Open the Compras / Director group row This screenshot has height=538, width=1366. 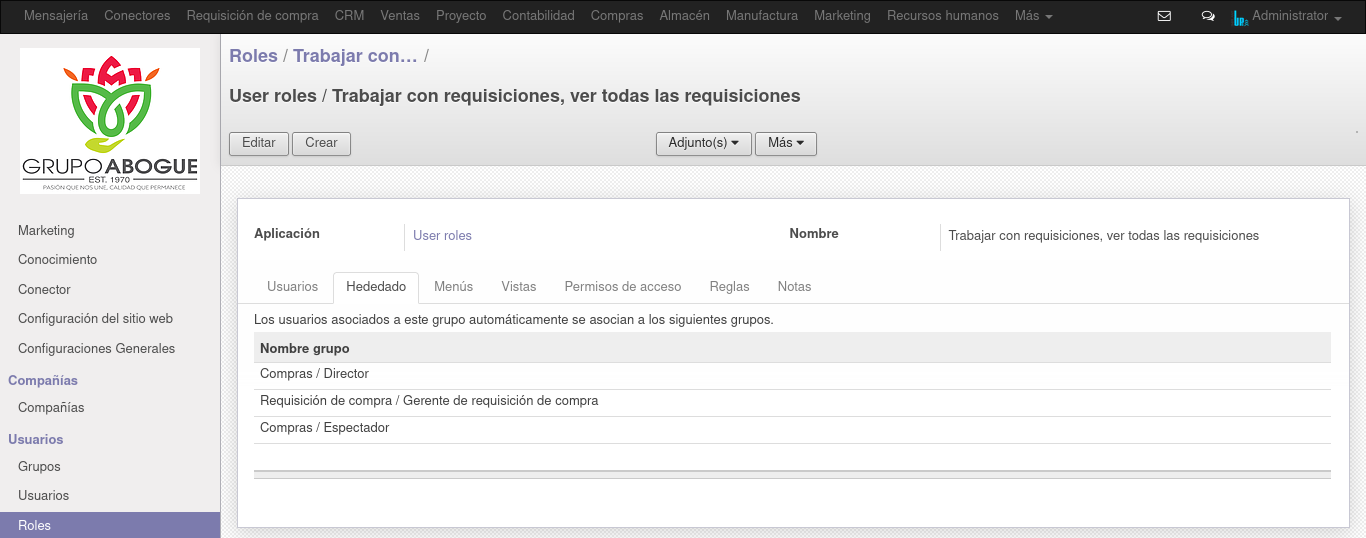point(792,374)
